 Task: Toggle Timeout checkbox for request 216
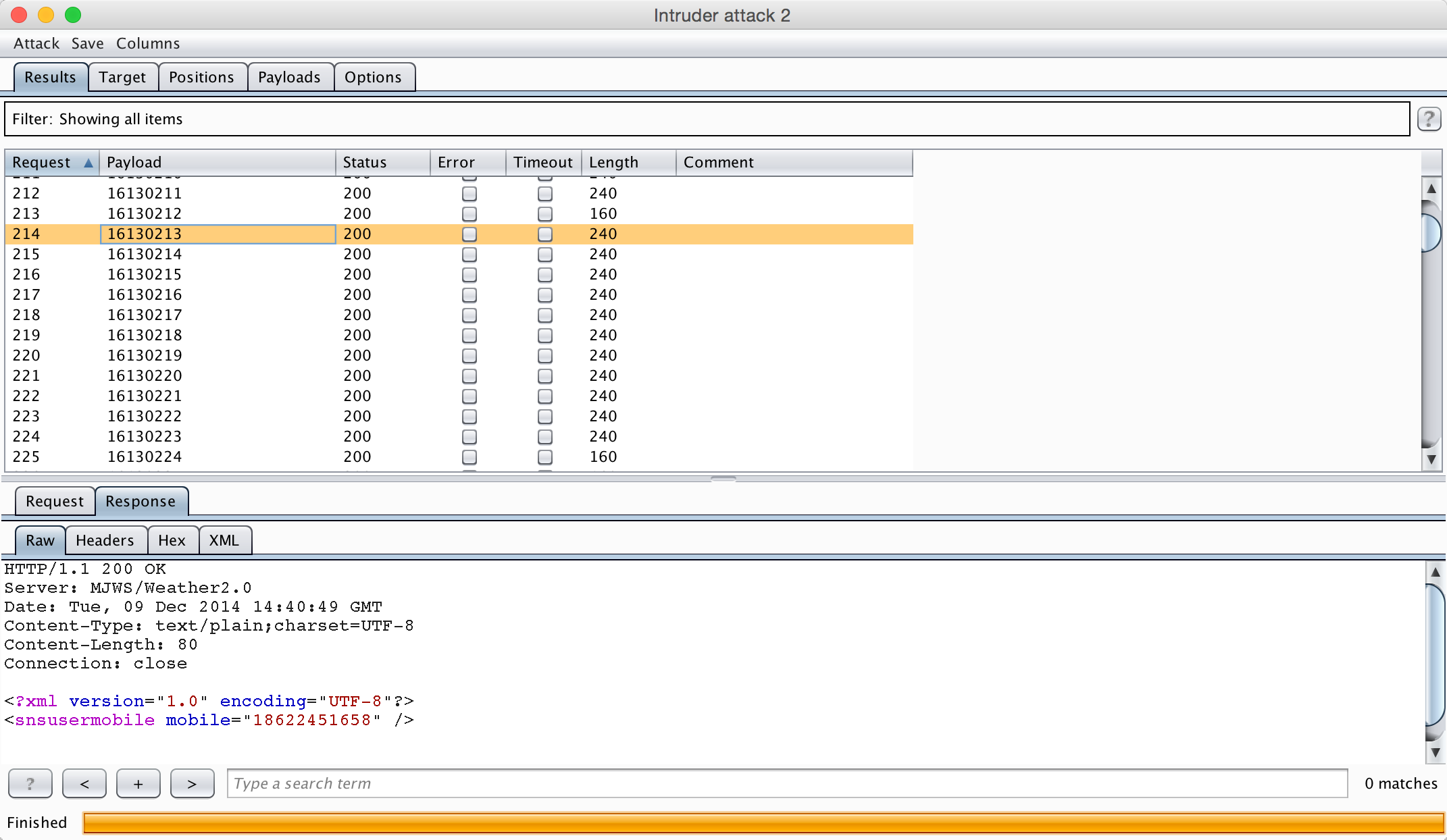545,275
